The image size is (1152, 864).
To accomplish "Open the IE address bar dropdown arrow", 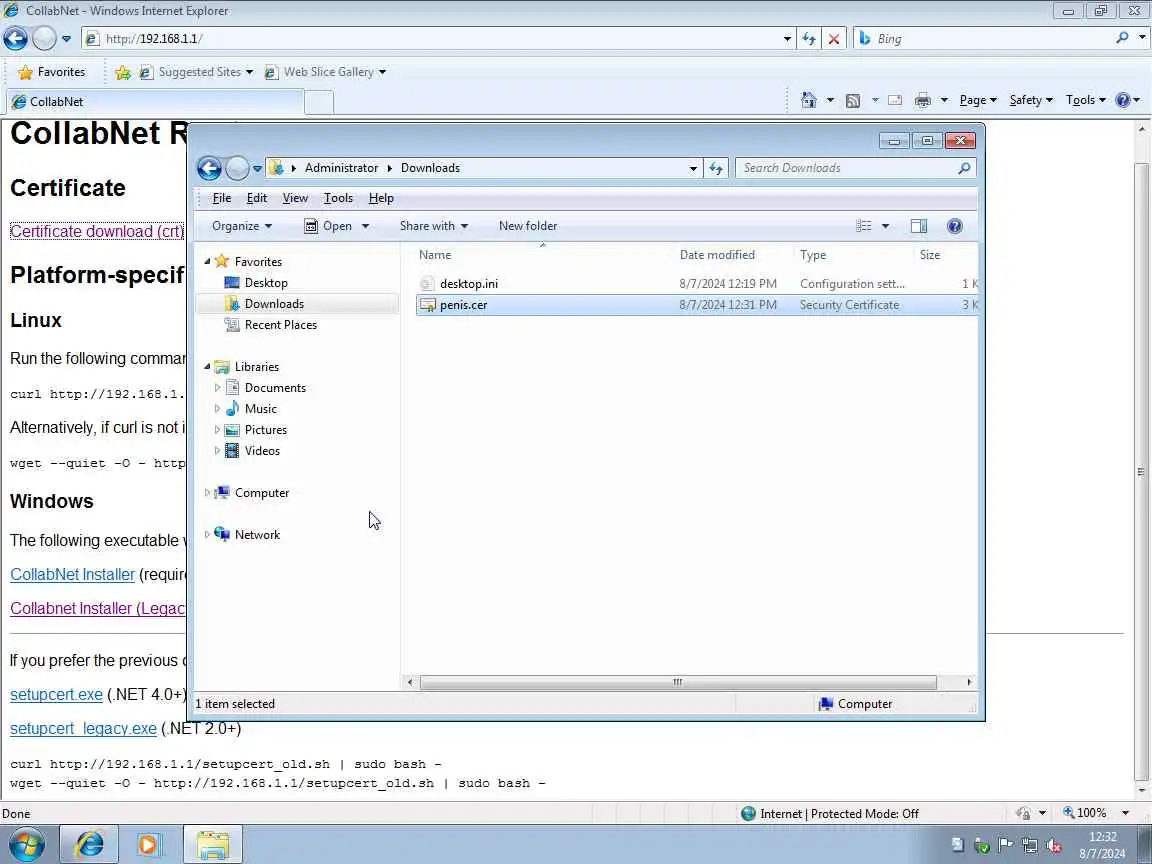I will (x=787, y=39).
